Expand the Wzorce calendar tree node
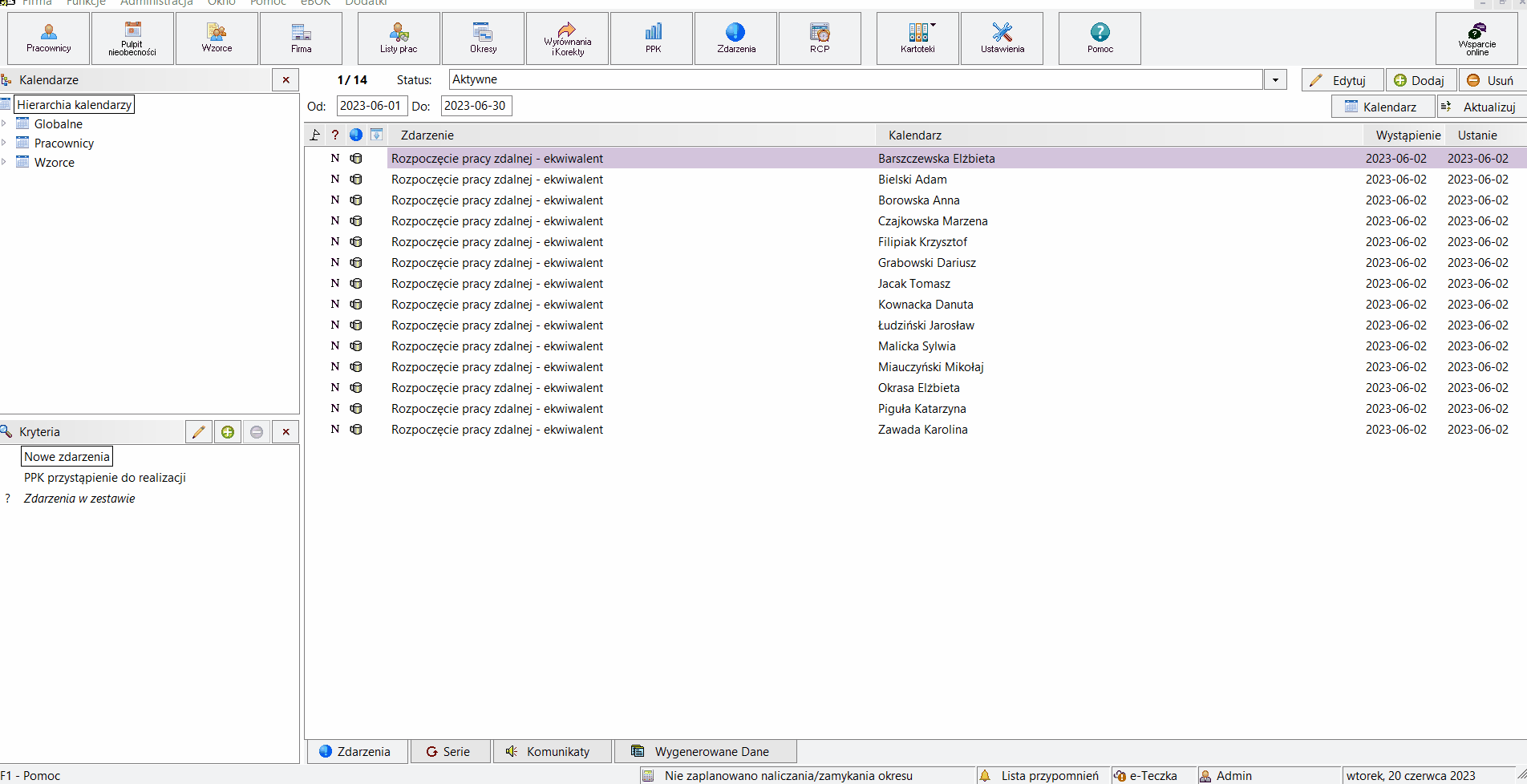 point(4,162)
